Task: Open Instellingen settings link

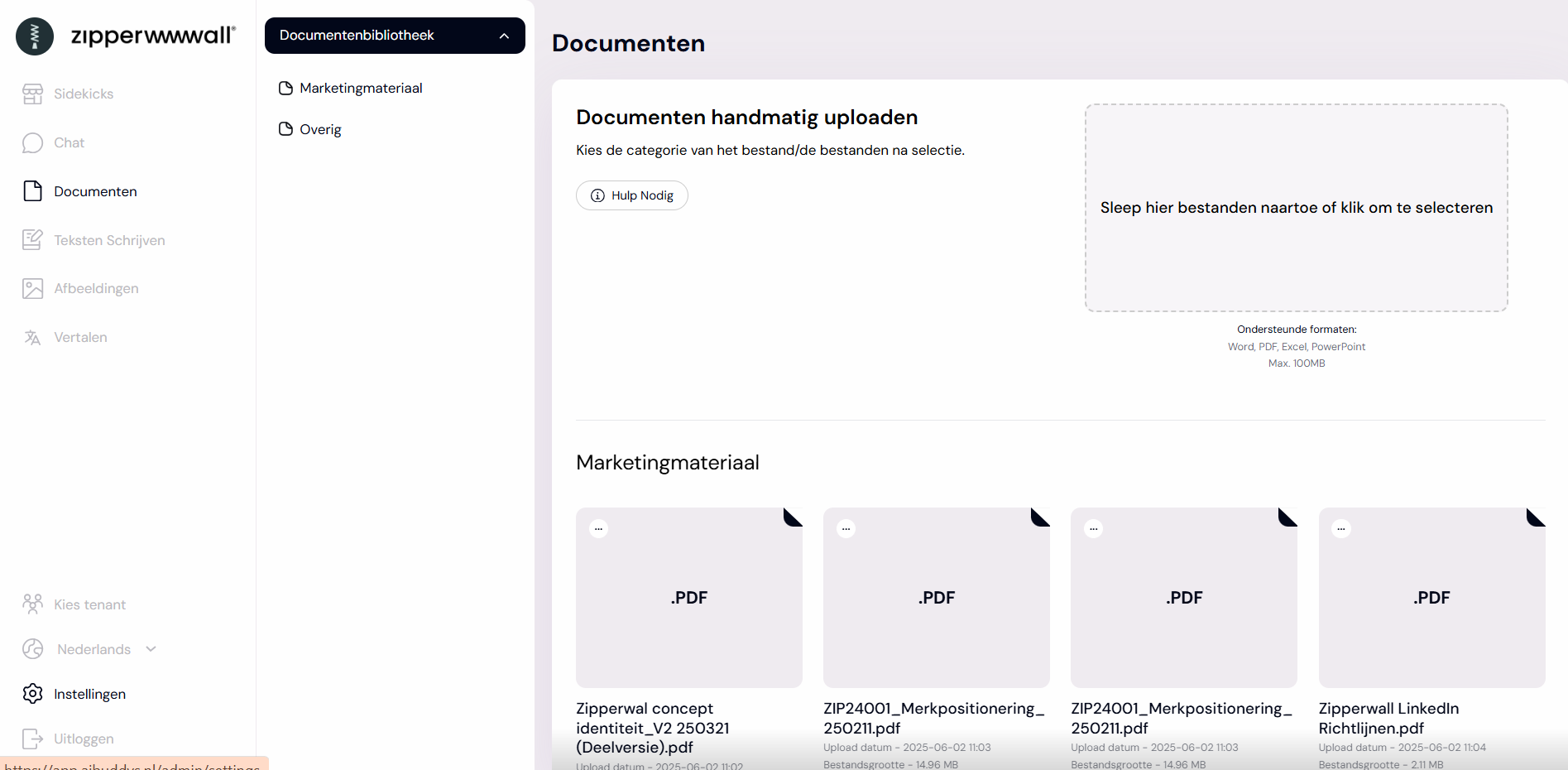Action: 89,694
